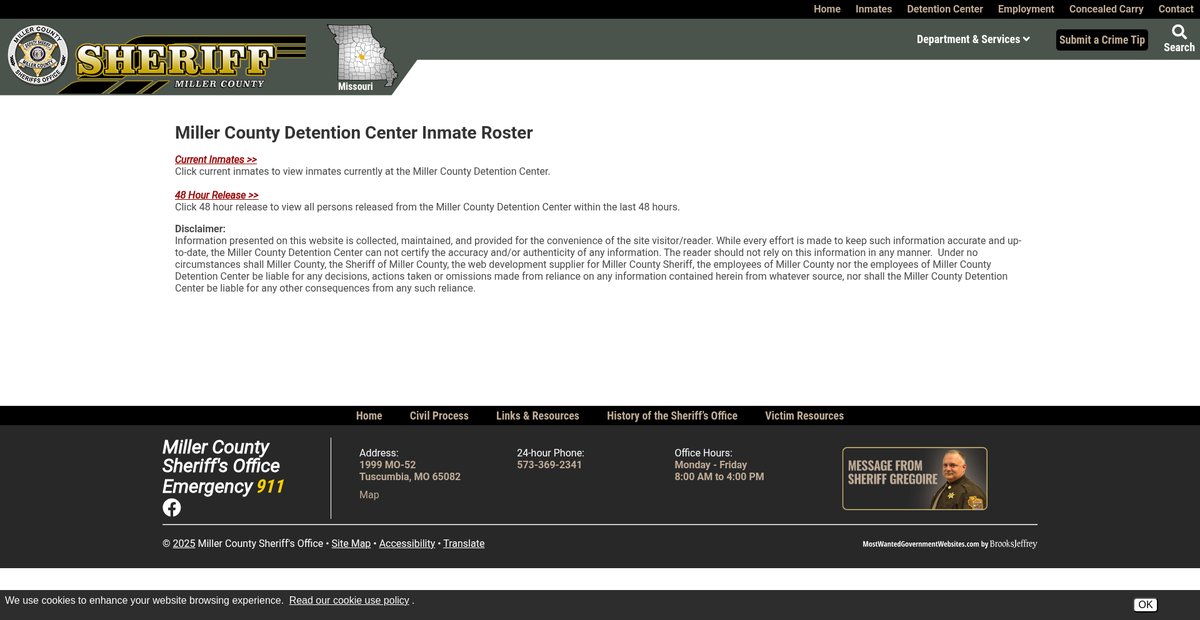Open Detention Center top menu item
1200x620 pixels.
(945, 9)
